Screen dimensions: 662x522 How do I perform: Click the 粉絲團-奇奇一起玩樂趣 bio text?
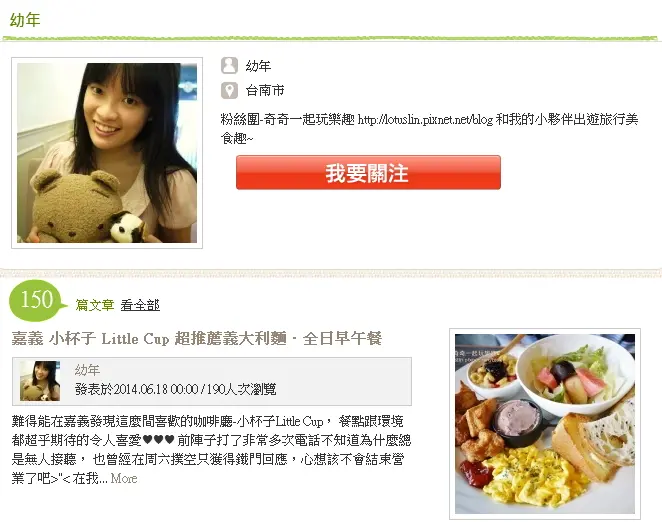pyautogui.click(x=288, y=120)
